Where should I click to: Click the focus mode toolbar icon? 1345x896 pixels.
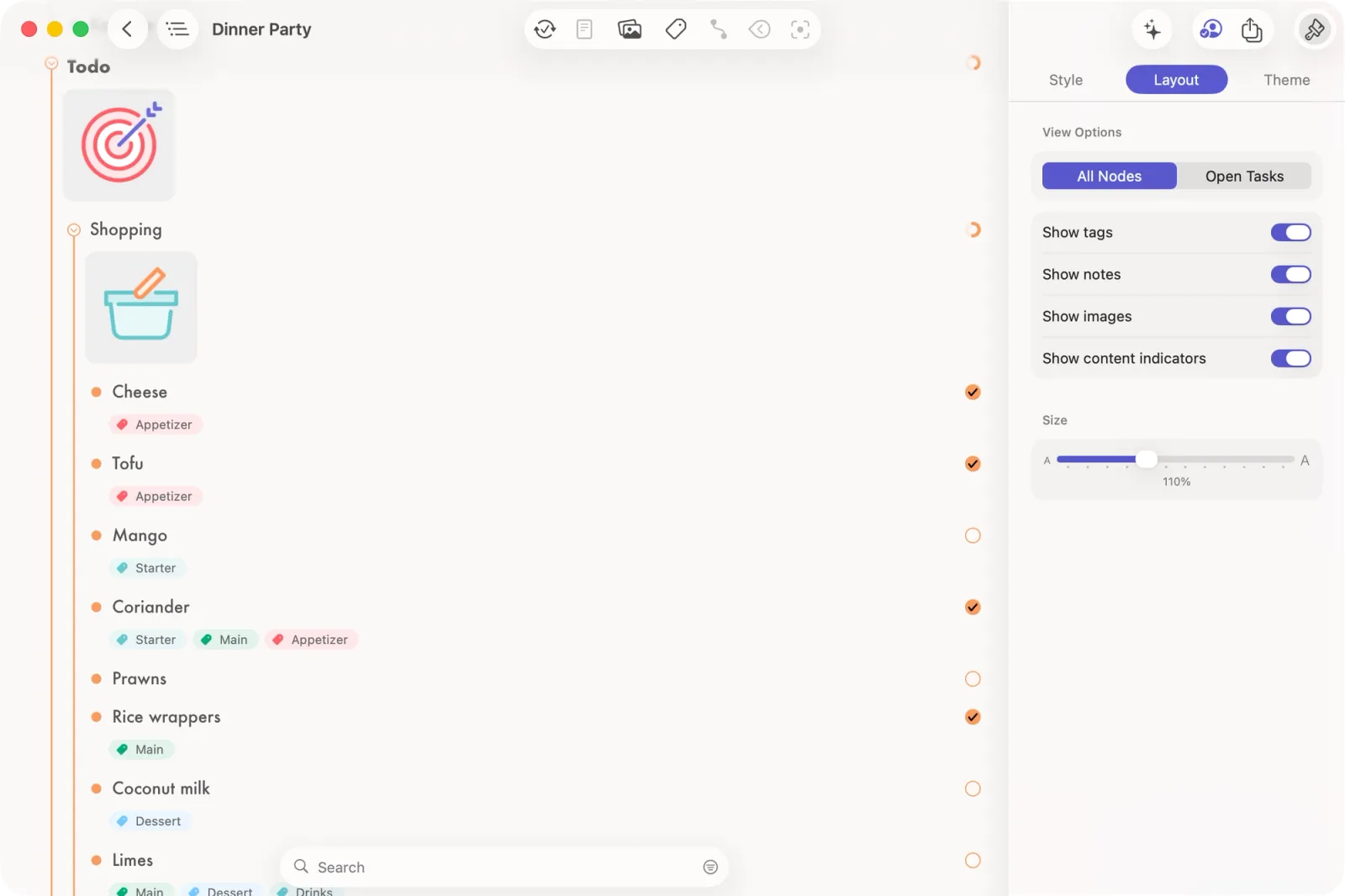(800, 29)
